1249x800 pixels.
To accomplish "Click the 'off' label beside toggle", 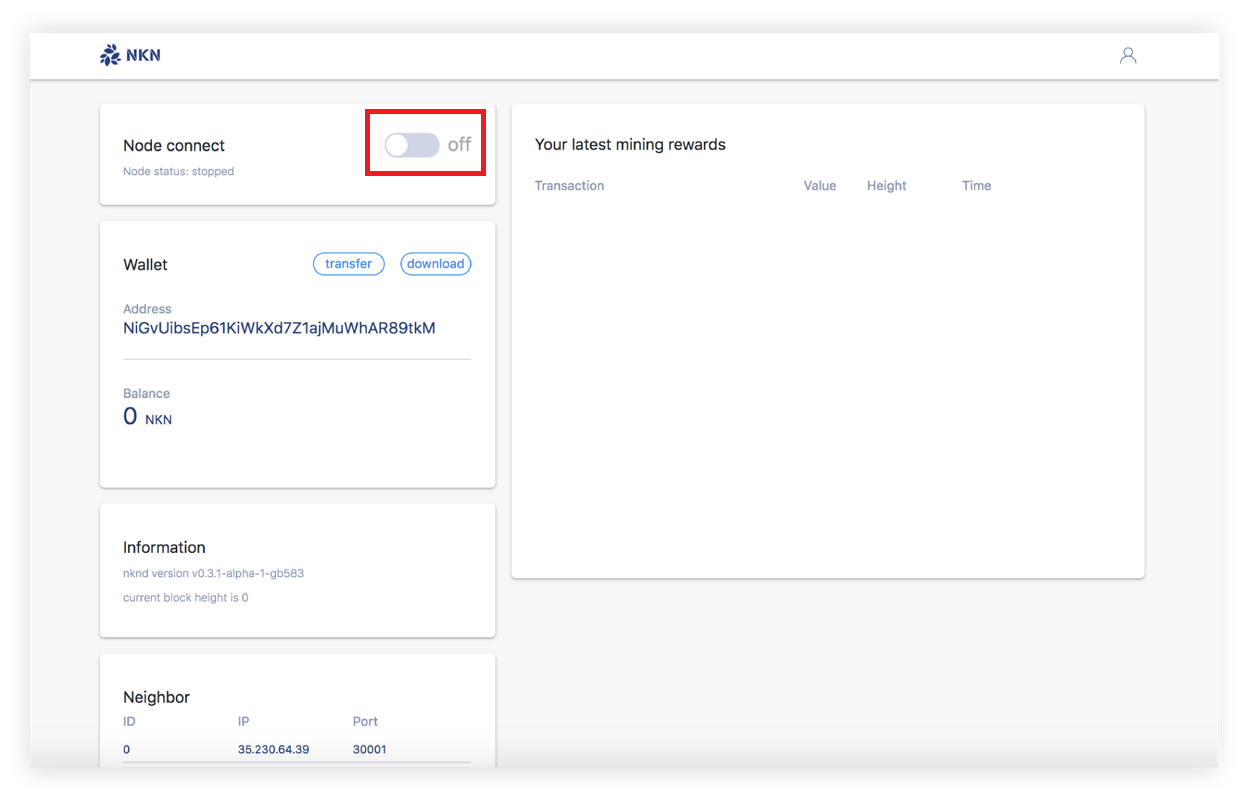I will coord(459,145).
